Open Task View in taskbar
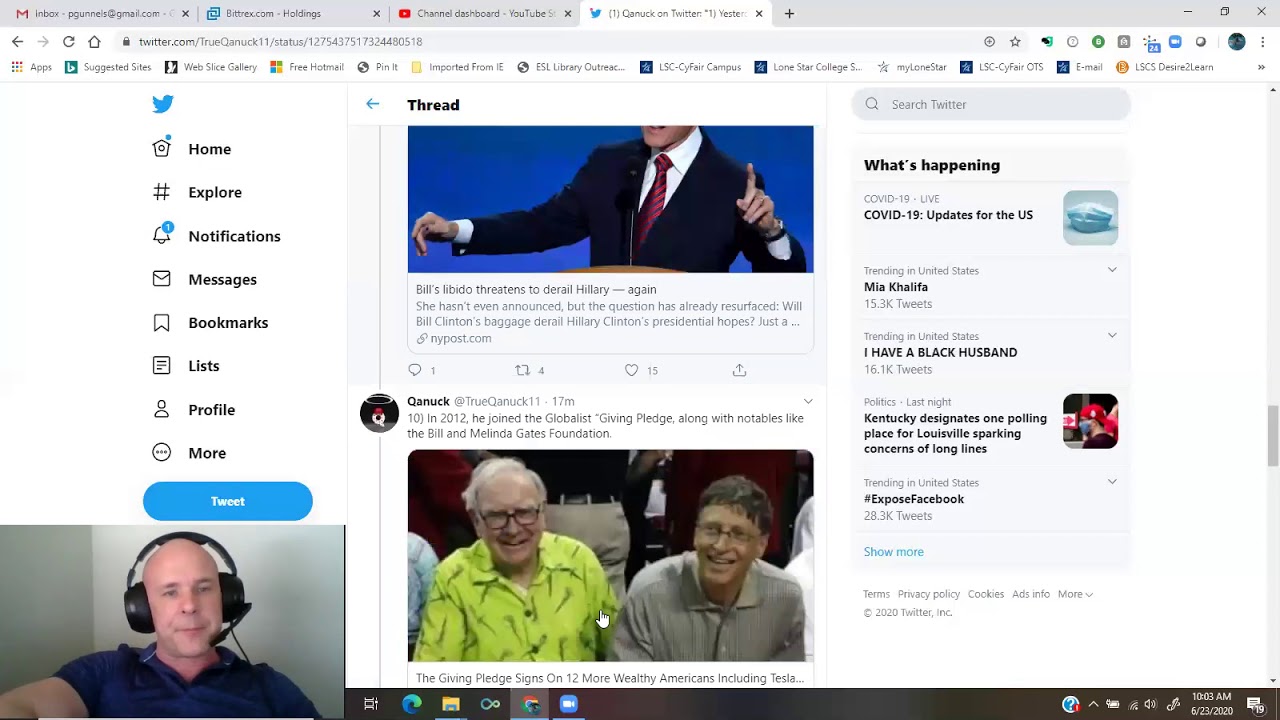 click(x=371, y=704)
